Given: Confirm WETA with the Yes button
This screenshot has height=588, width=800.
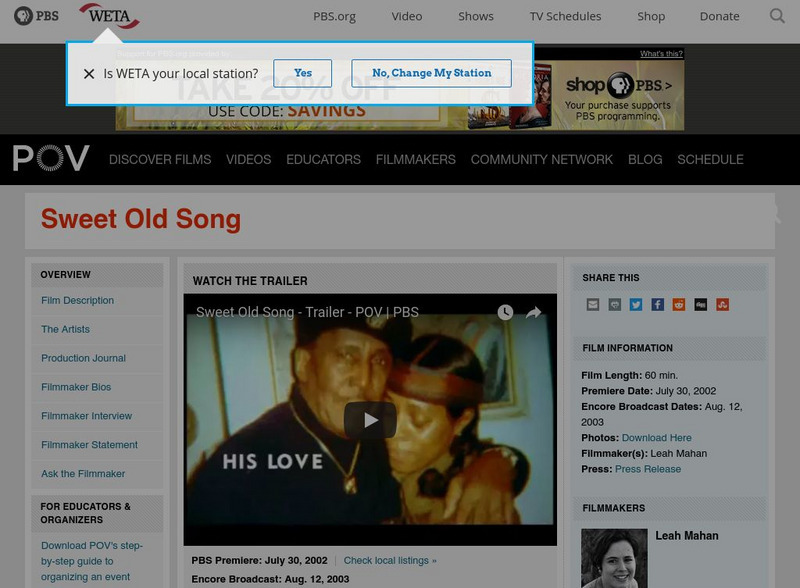Looking at the screenshot, I should tap(303, 73).
